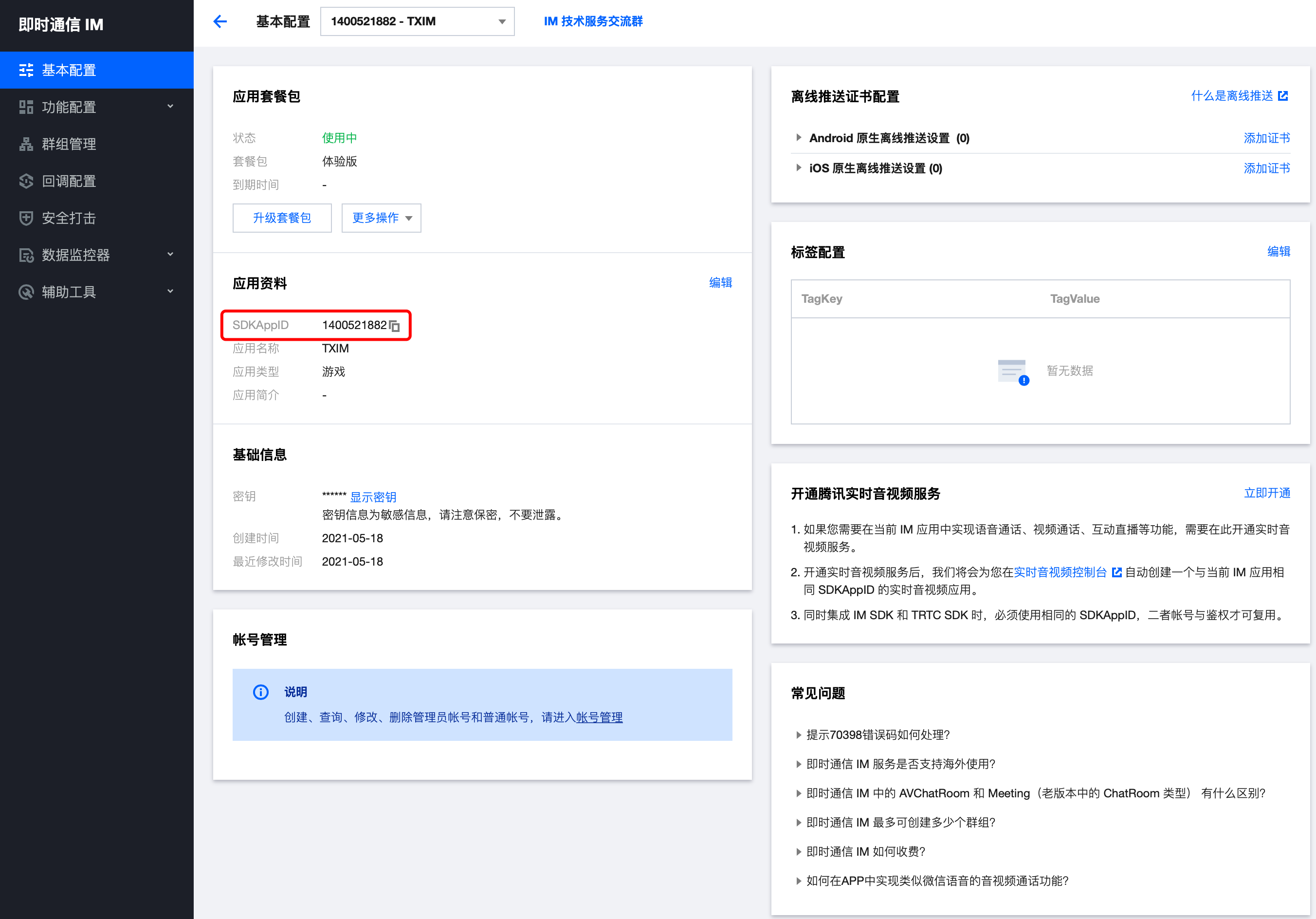Open the 群组管理 sidebar icon

click(26, 144)
